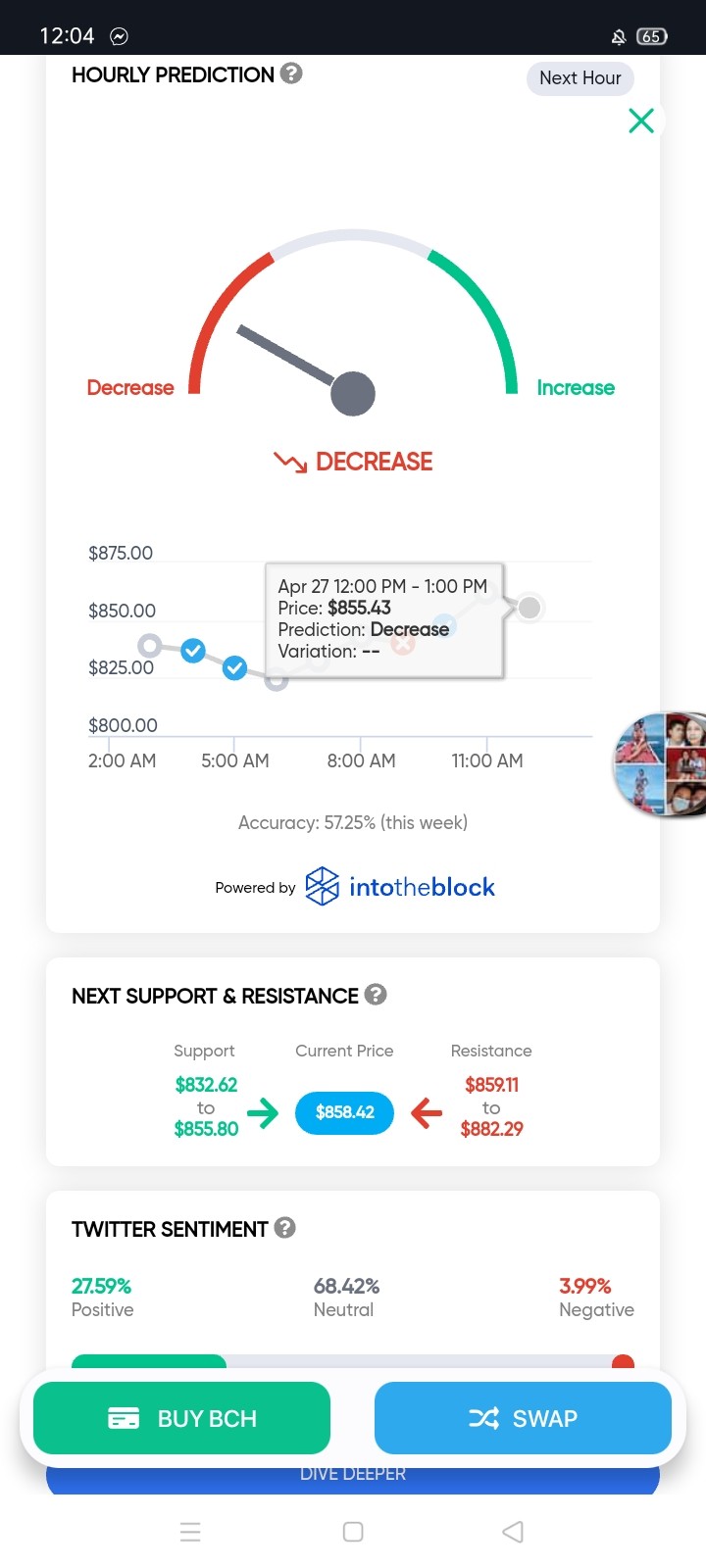Tap the latest gray chart point

tap(529, 608)
